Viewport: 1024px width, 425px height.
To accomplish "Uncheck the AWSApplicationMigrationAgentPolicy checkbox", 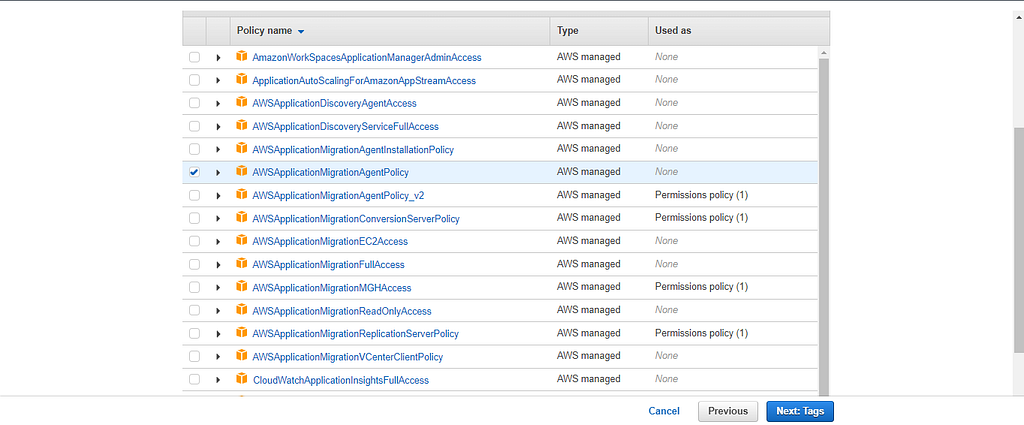I will (194, 172).
